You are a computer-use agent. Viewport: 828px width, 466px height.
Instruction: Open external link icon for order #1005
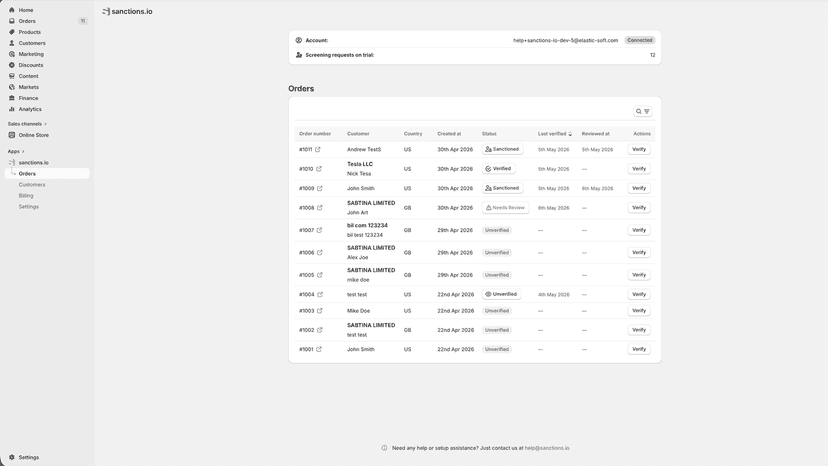point(319,275)
